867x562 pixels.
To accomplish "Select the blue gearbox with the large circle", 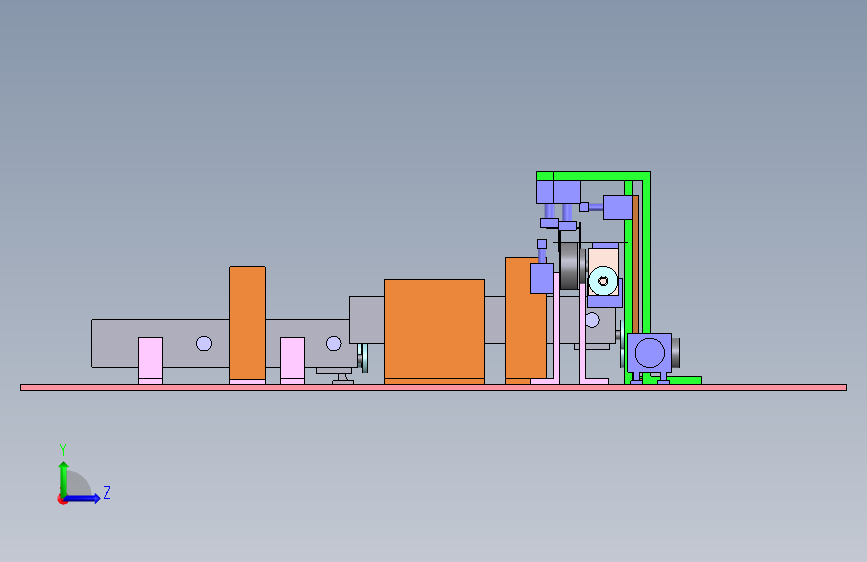I will 650,353.
